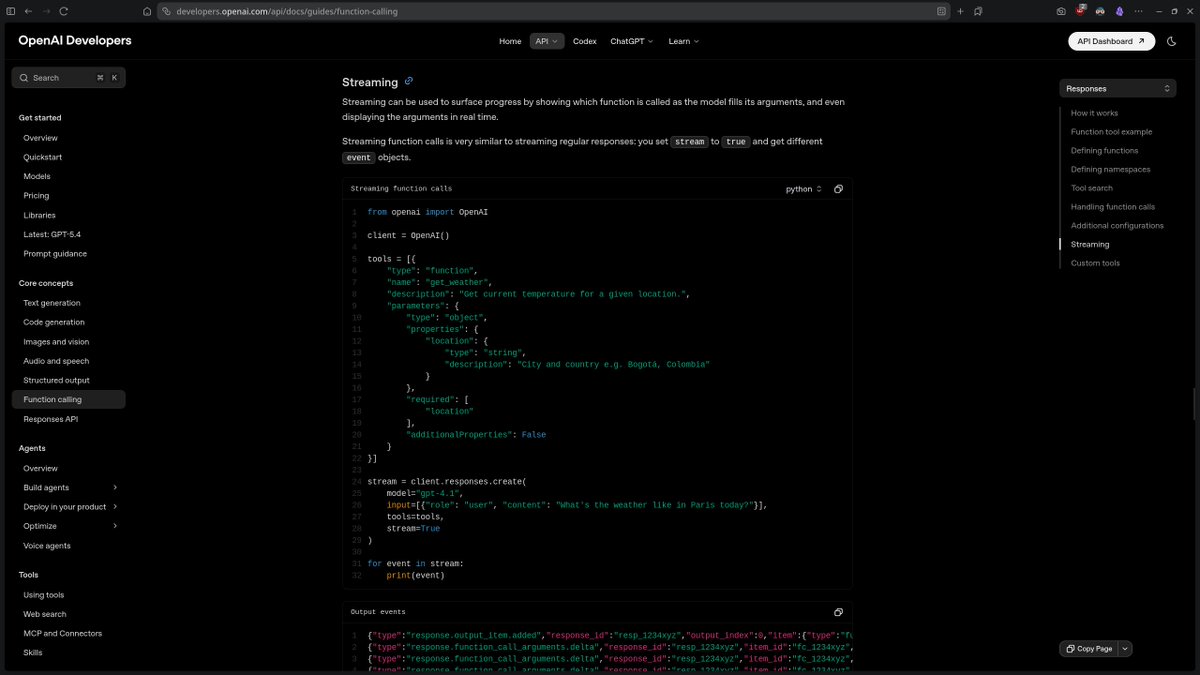The image size is (1200, 675).
Task: Open the Models sidebar page
Action: click(37, 176)
